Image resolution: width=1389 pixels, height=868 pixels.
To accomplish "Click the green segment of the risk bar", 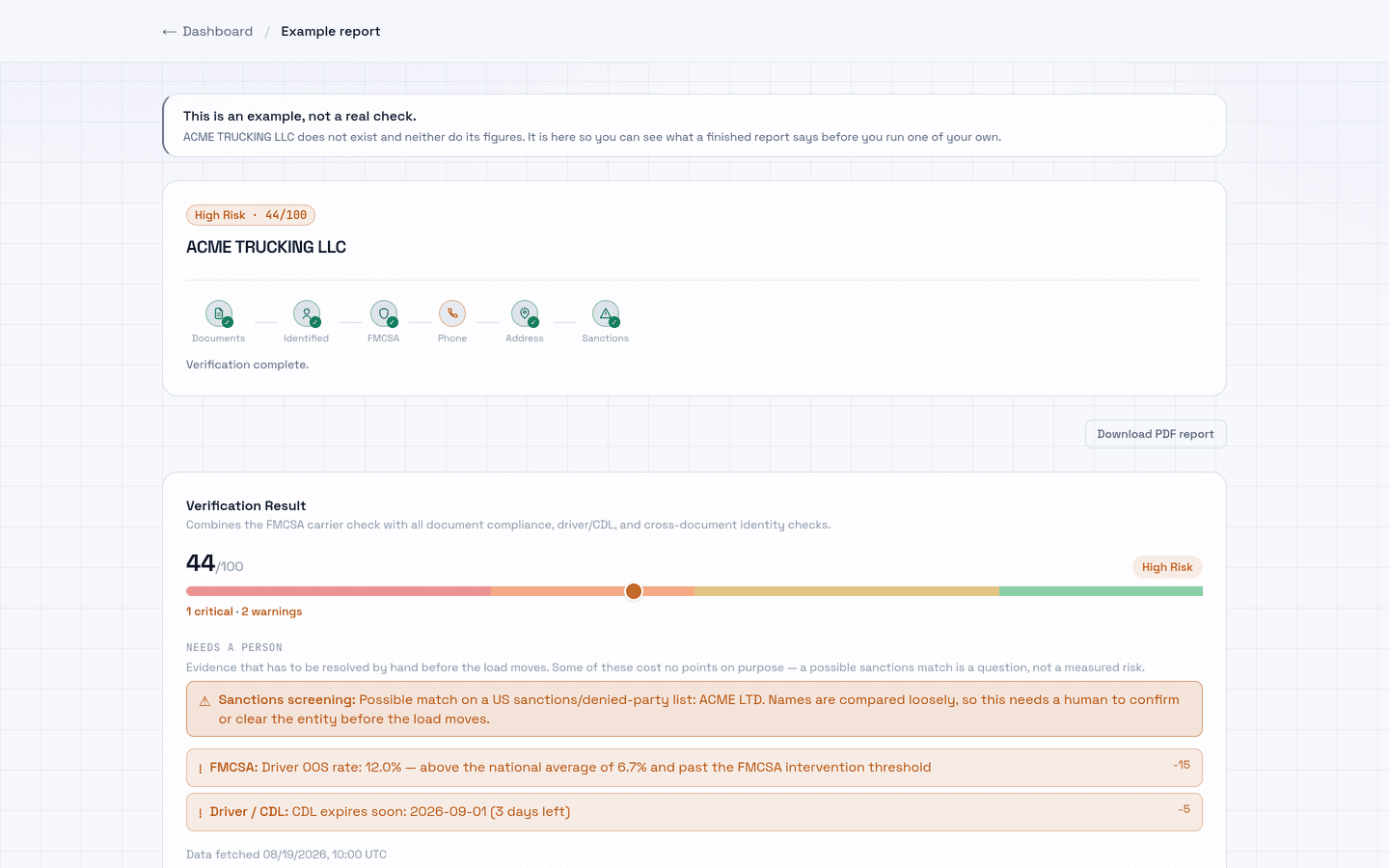I will 1101,591.
